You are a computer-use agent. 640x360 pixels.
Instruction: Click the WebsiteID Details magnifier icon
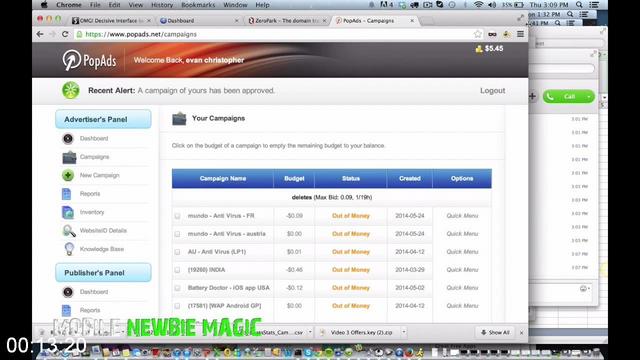pos(69,231)
